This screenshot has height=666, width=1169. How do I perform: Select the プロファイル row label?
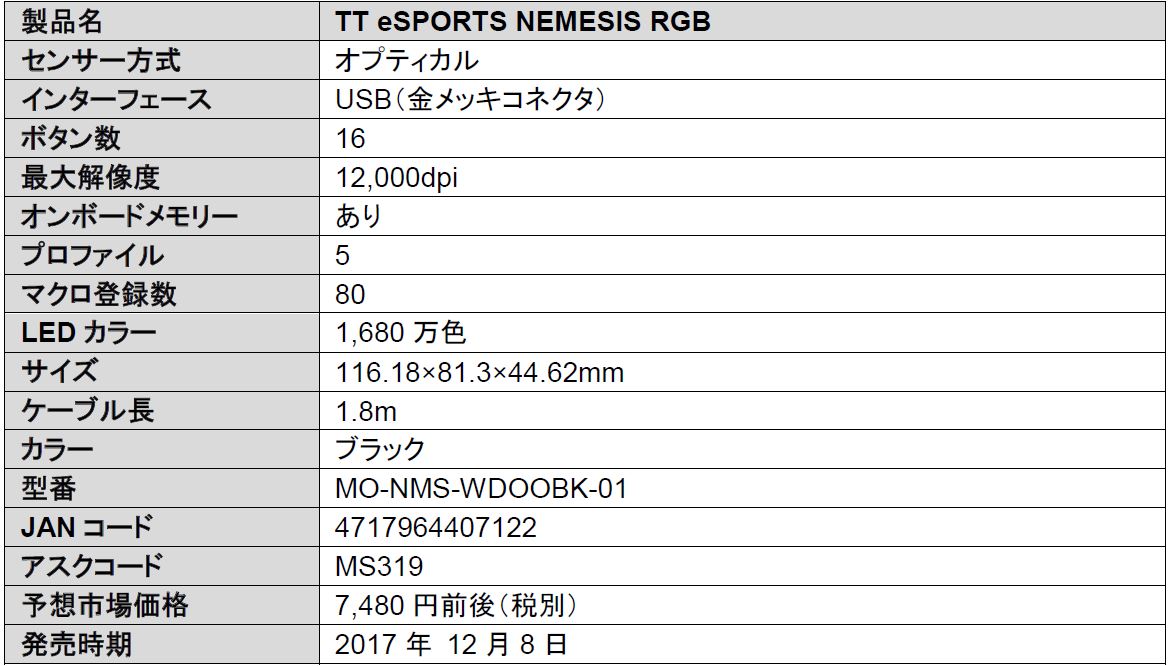(92, 255)
